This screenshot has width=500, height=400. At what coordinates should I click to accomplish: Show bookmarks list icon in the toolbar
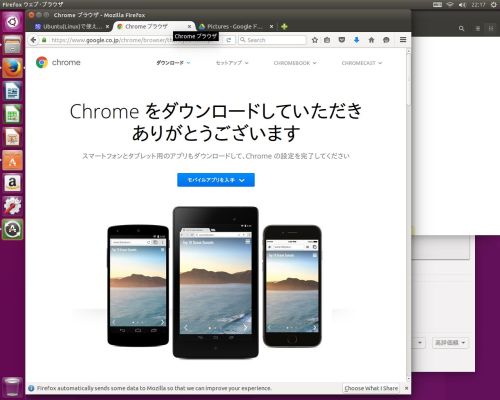(327, 40)
